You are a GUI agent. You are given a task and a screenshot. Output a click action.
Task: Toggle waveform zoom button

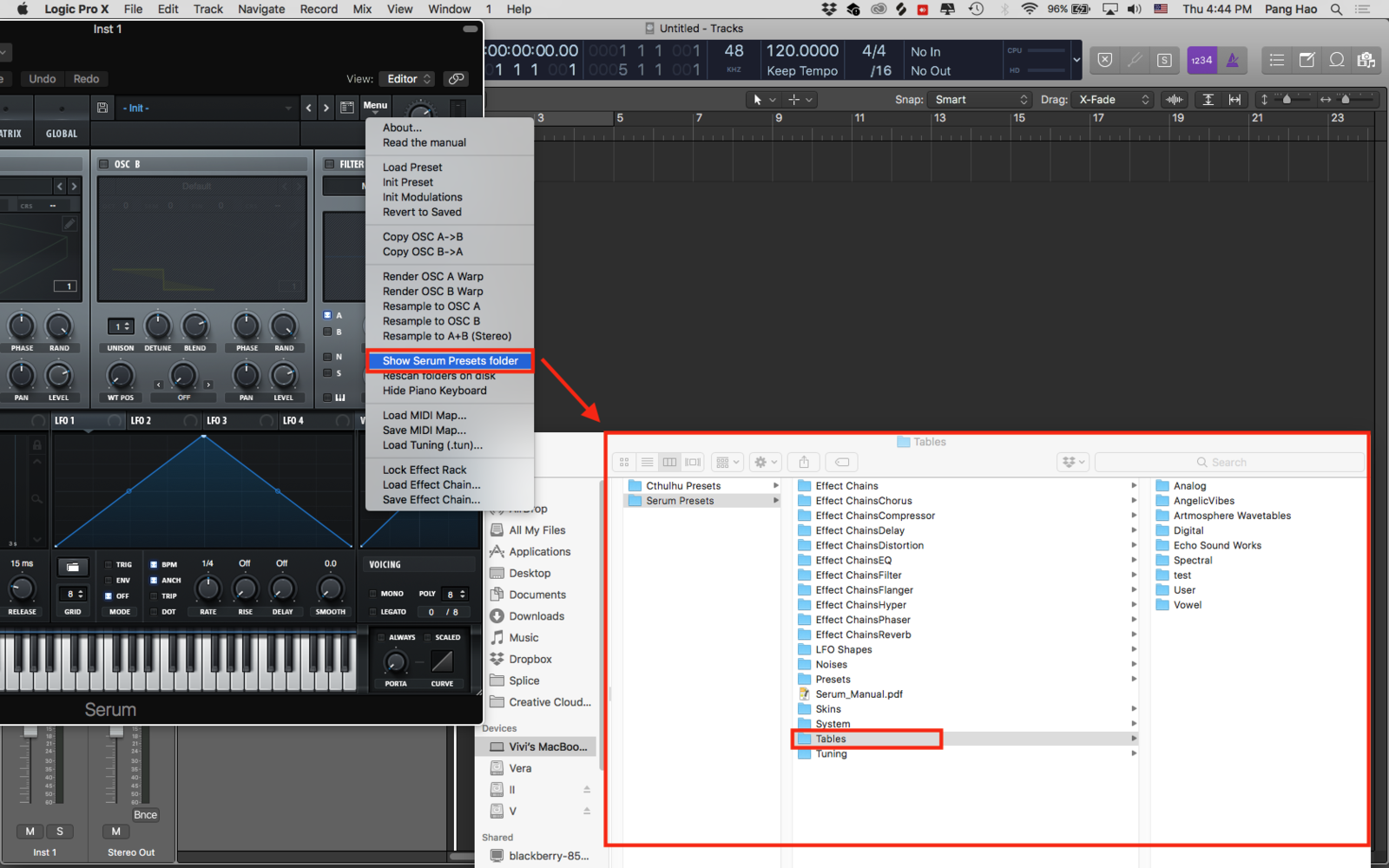[x=1175, y=100]
